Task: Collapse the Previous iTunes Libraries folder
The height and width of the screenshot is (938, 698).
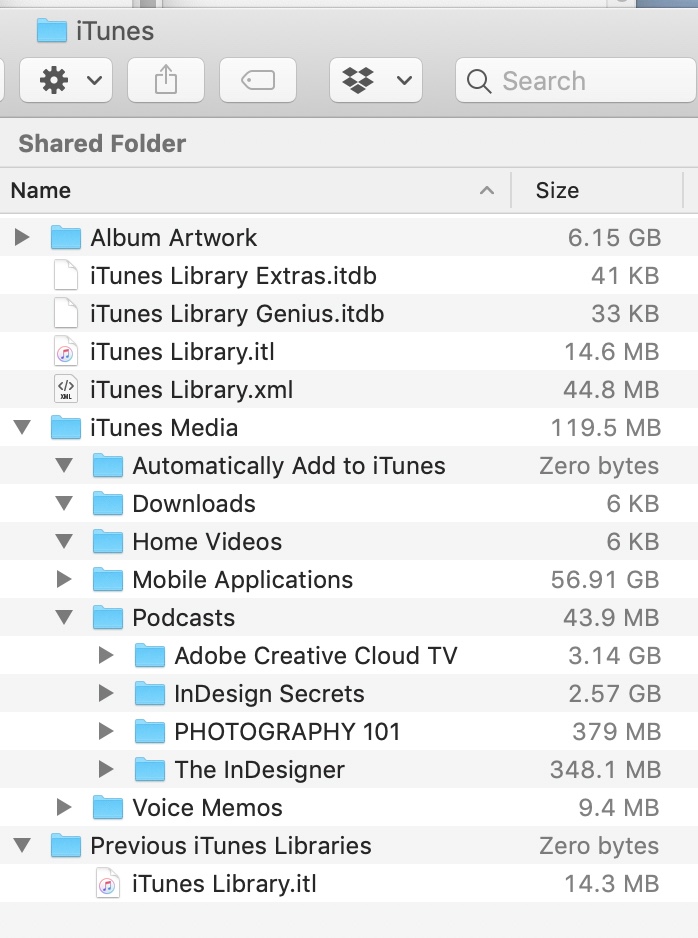Action: pos(22,846)
